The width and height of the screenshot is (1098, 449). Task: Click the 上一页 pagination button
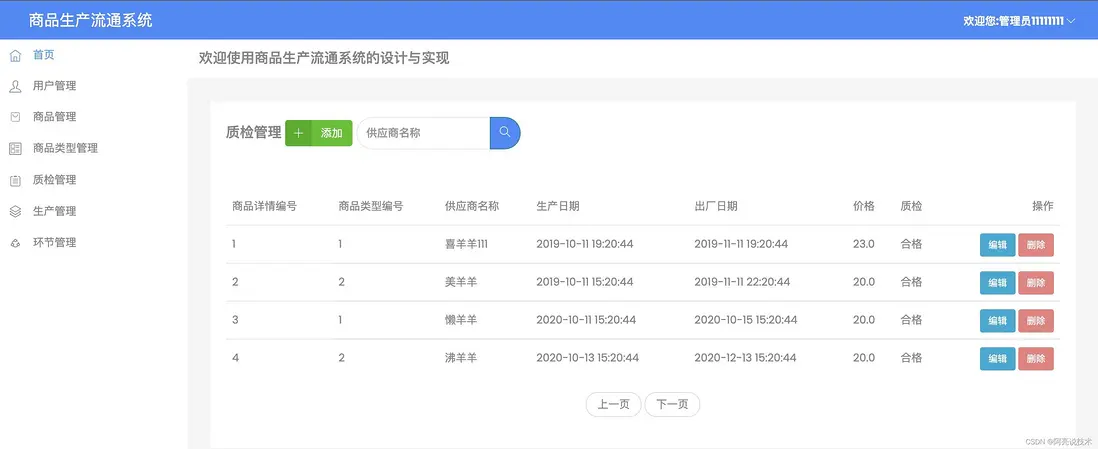[613, 404]
